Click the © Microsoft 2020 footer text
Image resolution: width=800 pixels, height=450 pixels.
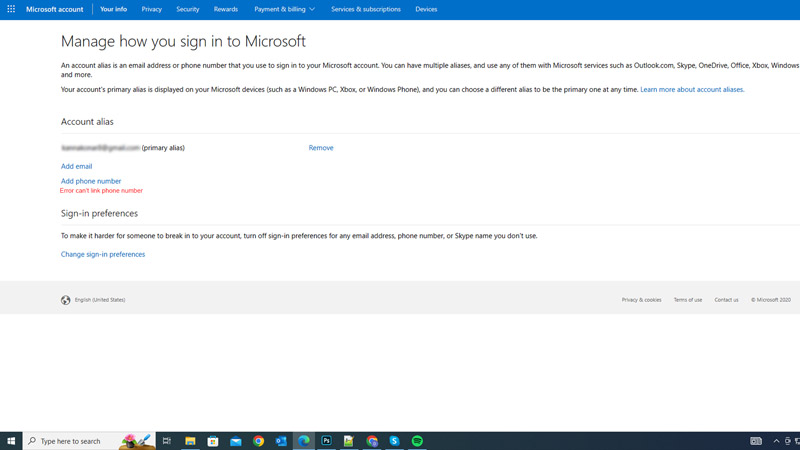770,300
